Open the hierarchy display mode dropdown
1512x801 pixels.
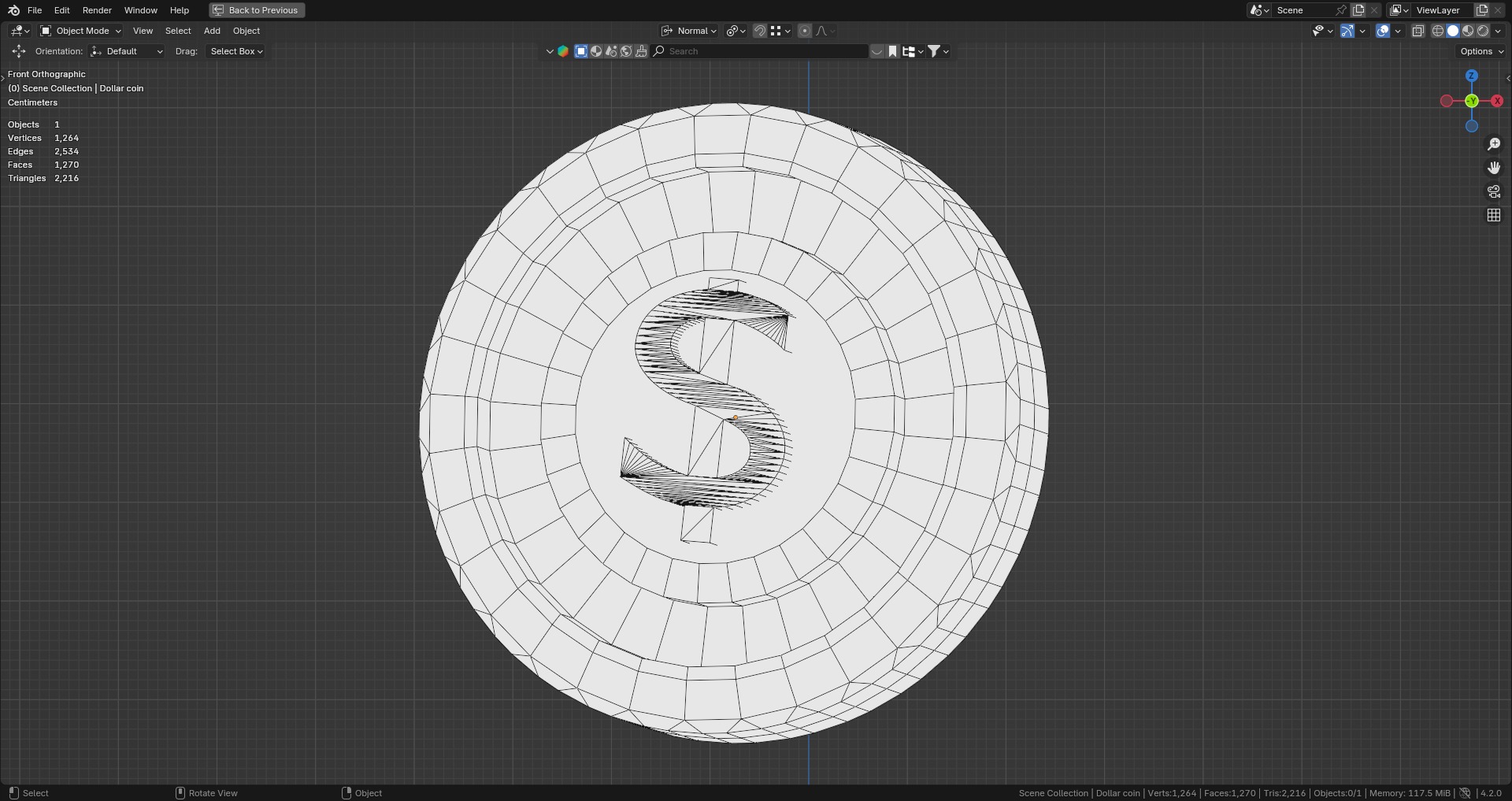[x=913, y=51]
